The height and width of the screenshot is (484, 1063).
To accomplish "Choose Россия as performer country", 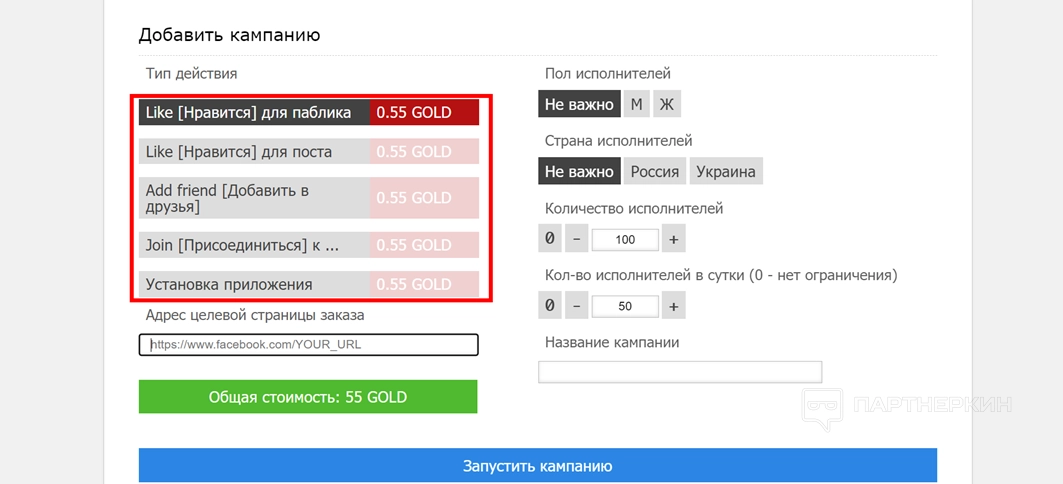I will [655, 171].
